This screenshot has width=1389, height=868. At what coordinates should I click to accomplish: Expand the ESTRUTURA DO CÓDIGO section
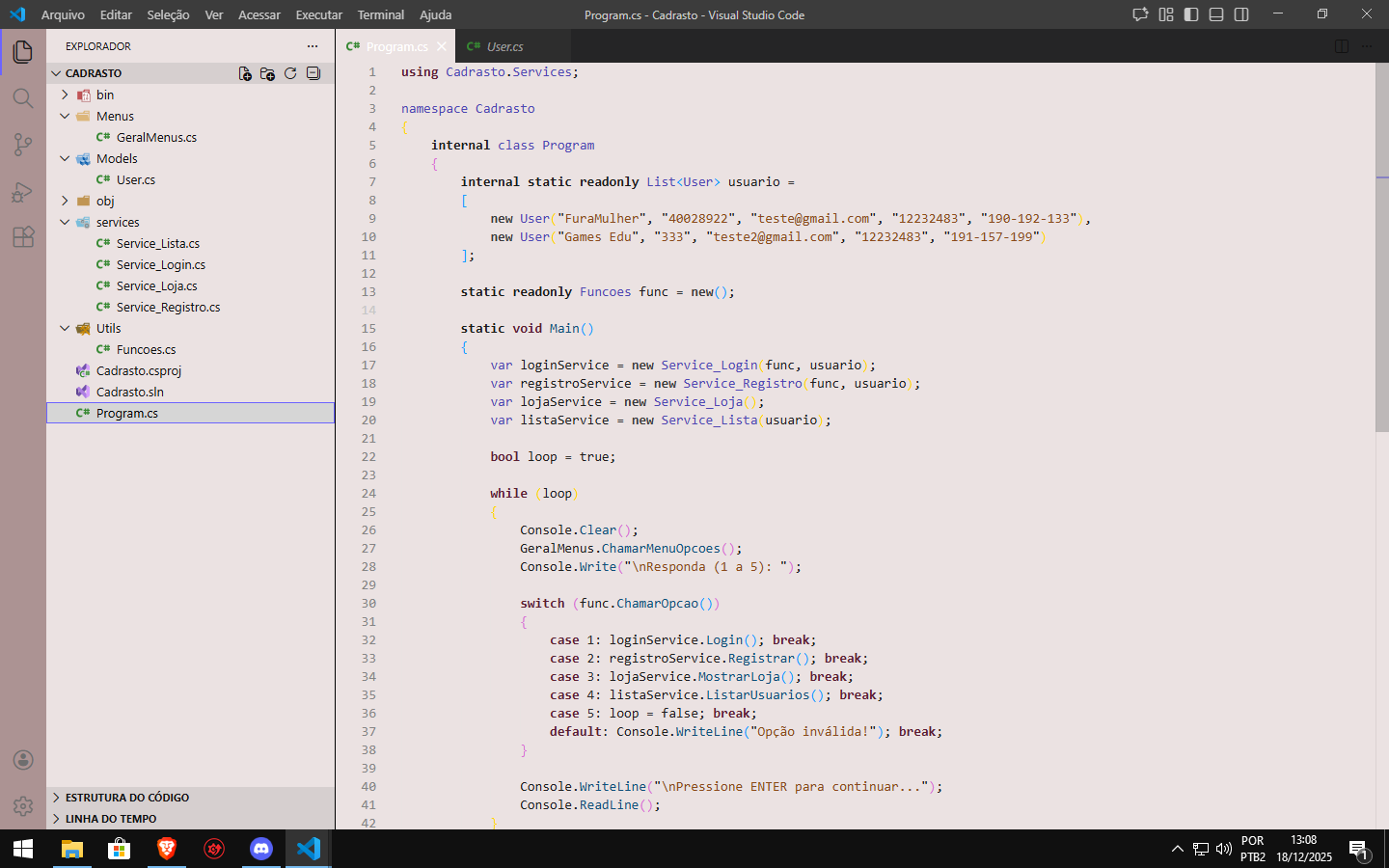[190, 798]
